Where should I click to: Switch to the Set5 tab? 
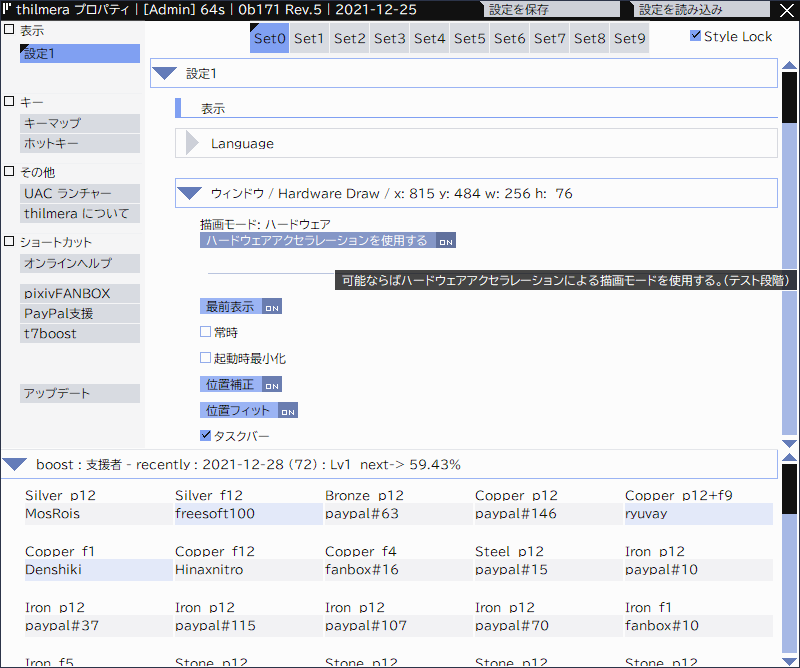tap(469, 38)
